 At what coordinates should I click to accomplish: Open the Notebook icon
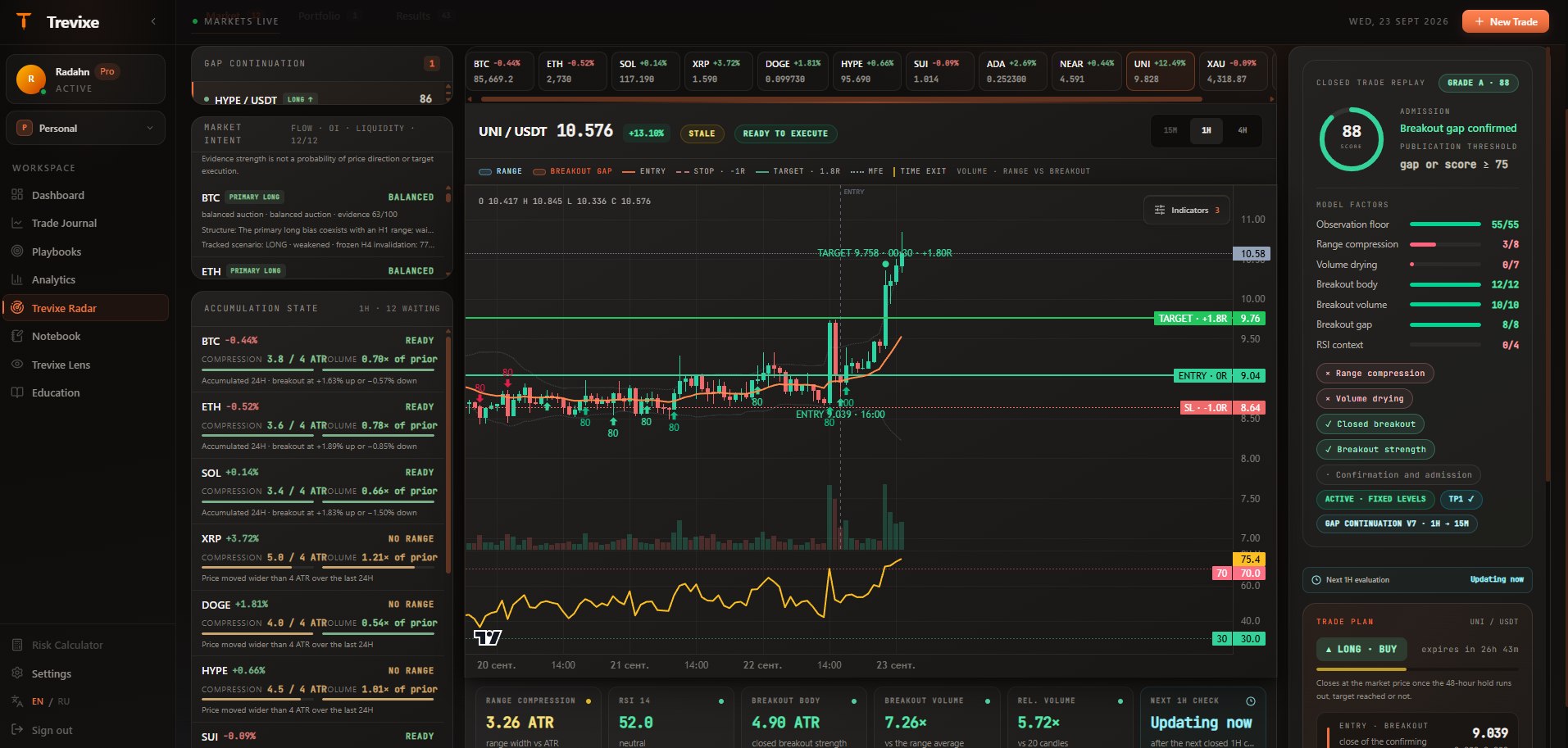pos(17,336)
